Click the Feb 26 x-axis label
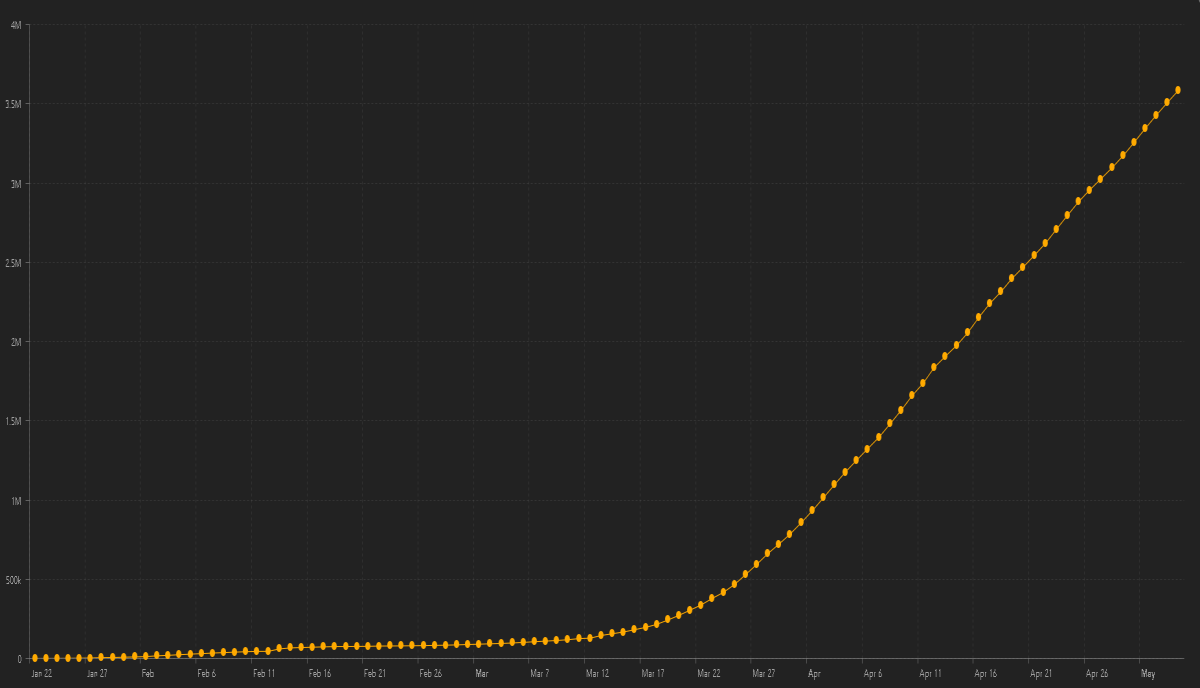 tap(431, 674)
